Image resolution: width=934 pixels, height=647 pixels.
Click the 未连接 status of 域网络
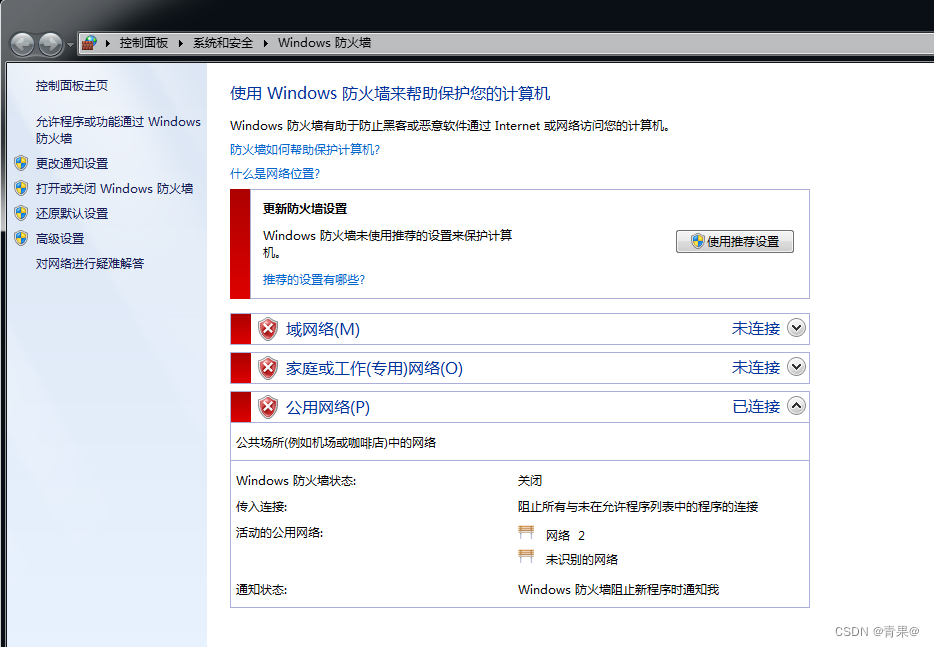click(x=756, y=328)
